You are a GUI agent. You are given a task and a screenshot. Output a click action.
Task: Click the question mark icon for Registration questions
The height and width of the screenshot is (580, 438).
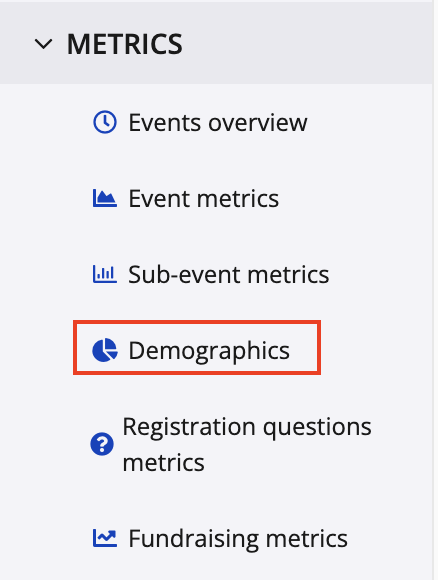point(102,444)
